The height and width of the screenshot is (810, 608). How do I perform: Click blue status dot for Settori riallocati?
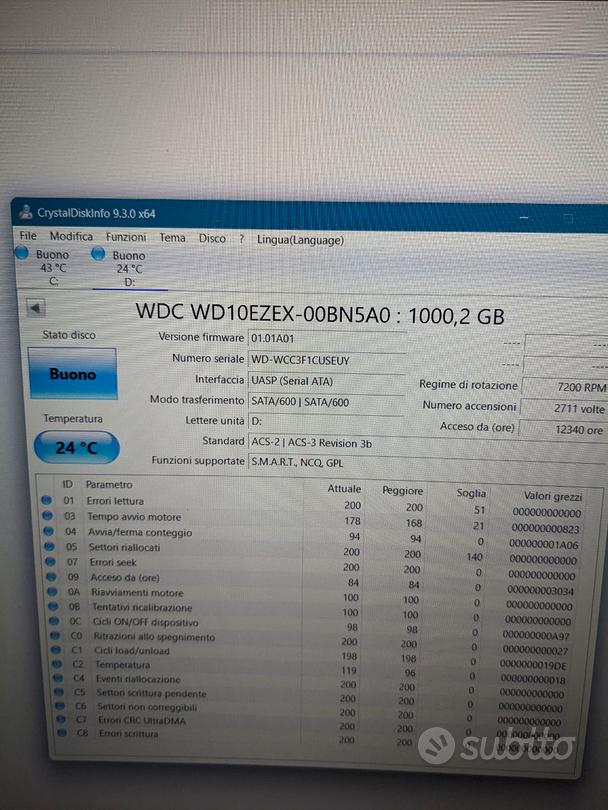(x=45, y=546)
